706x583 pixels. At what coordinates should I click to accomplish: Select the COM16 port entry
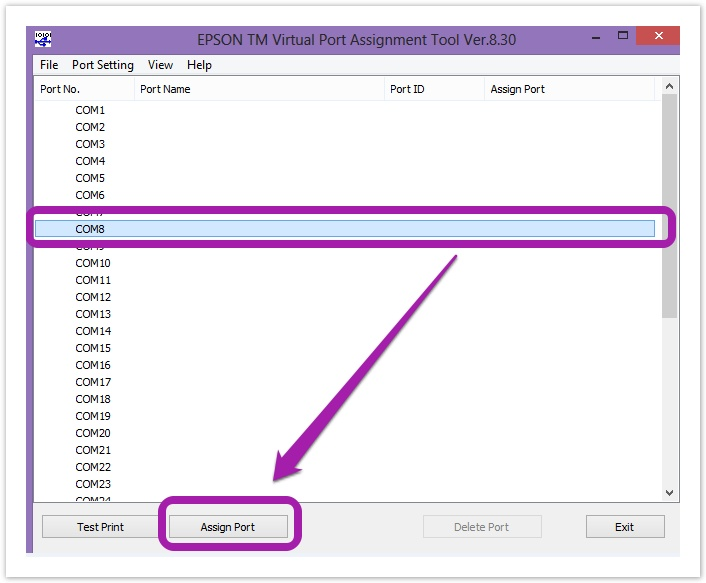[93, 365]
